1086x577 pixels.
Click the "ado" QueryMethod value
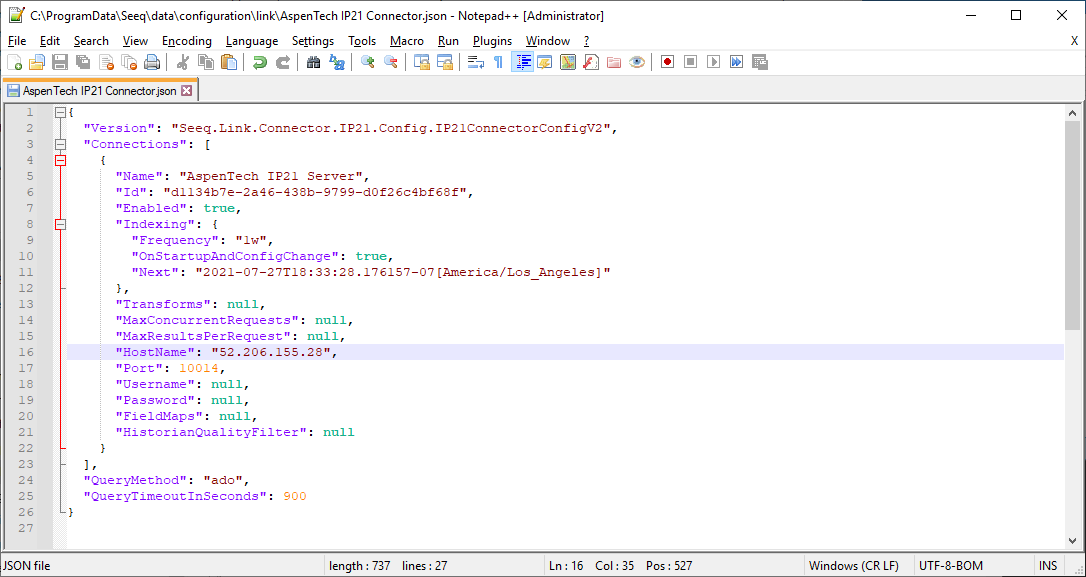(222, 480)
